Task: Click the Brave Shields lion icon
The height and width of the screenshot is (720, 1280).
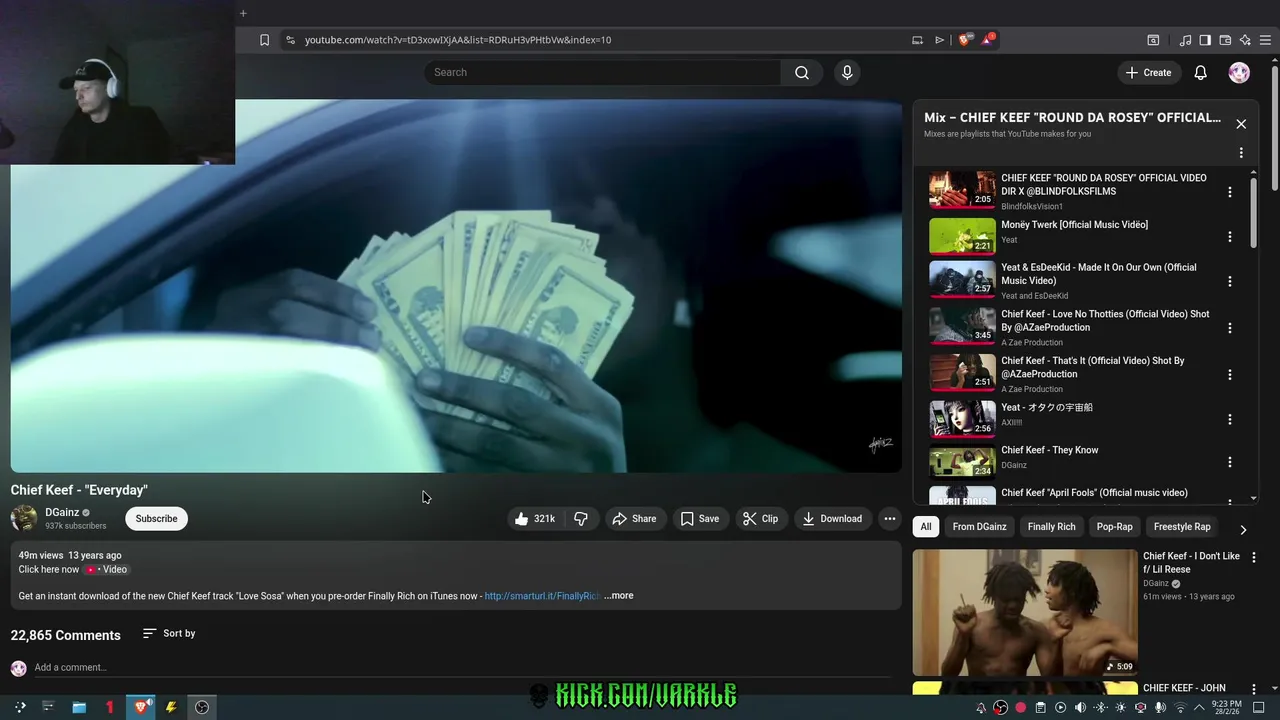Action: click(964, 40)
